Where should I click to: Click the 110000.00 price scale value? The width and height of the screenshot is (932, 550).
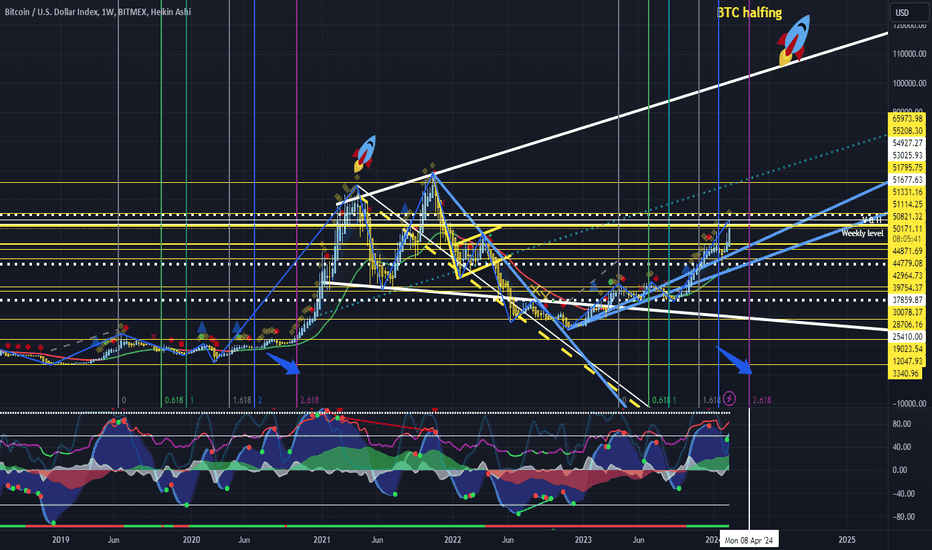(x=909, y=54)
